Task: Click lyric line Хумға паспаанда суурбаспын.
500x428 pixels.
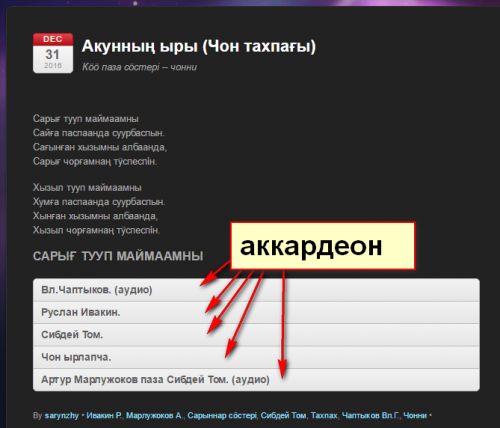Action: (x=99, y=202)
